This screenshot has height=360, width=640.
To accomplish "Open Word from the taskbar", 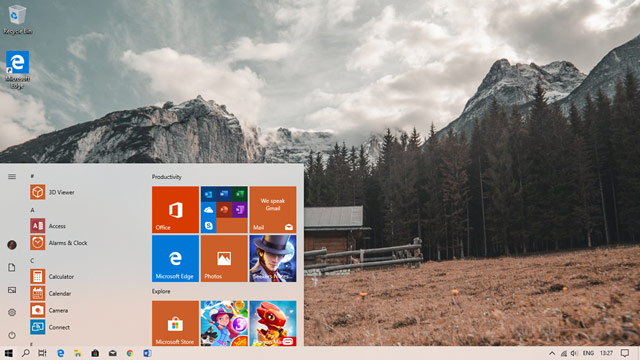I will pos(147,353).
